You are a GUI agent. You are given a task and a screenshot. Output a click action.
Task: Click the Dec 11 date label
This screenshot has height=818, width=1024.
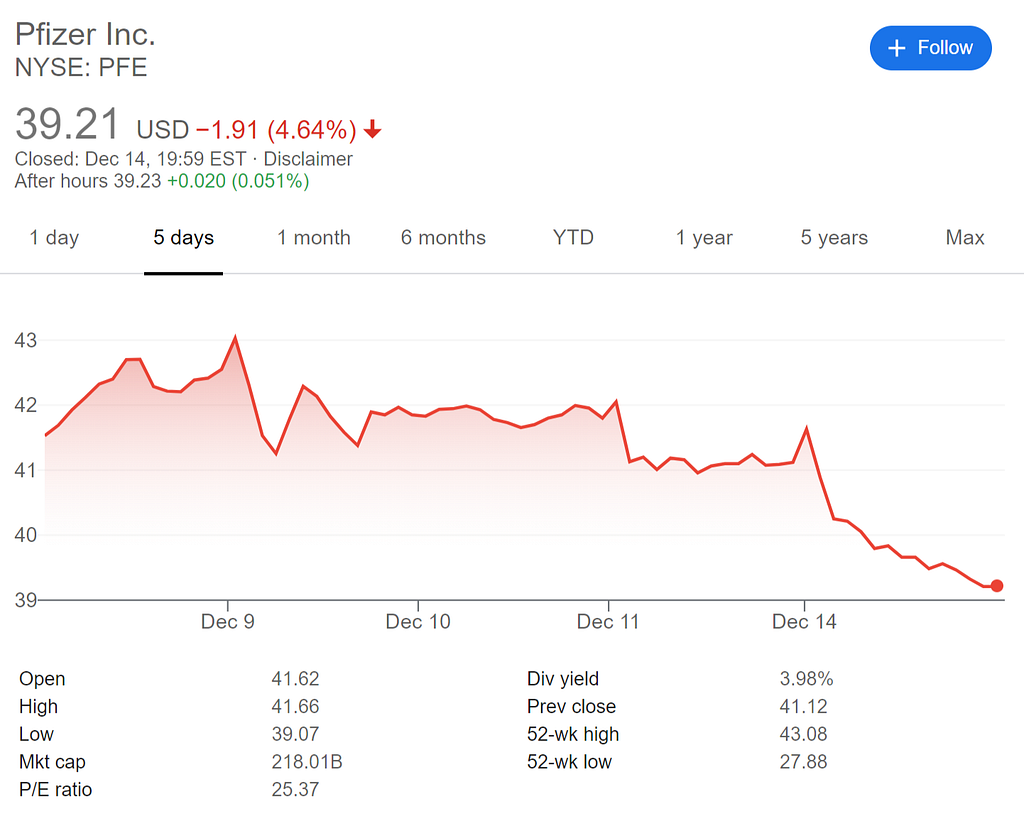pos(608,622)
